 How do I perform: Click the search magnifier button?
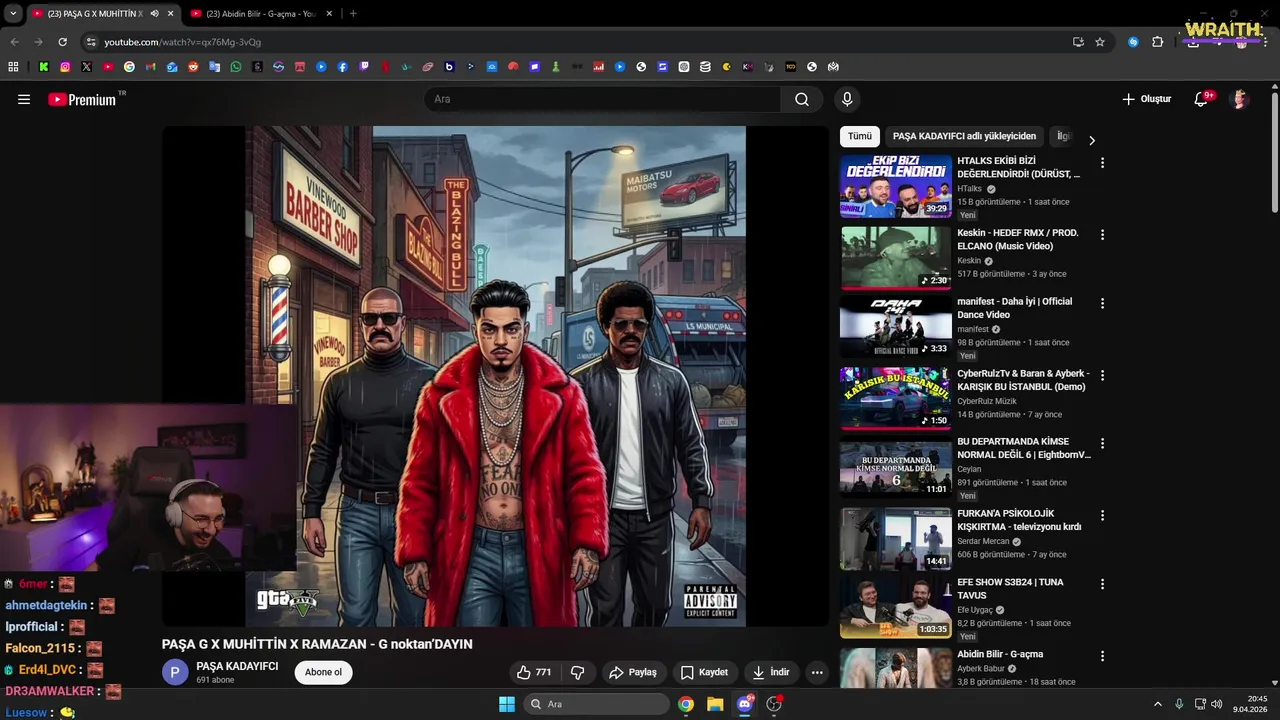pos(802,99)
